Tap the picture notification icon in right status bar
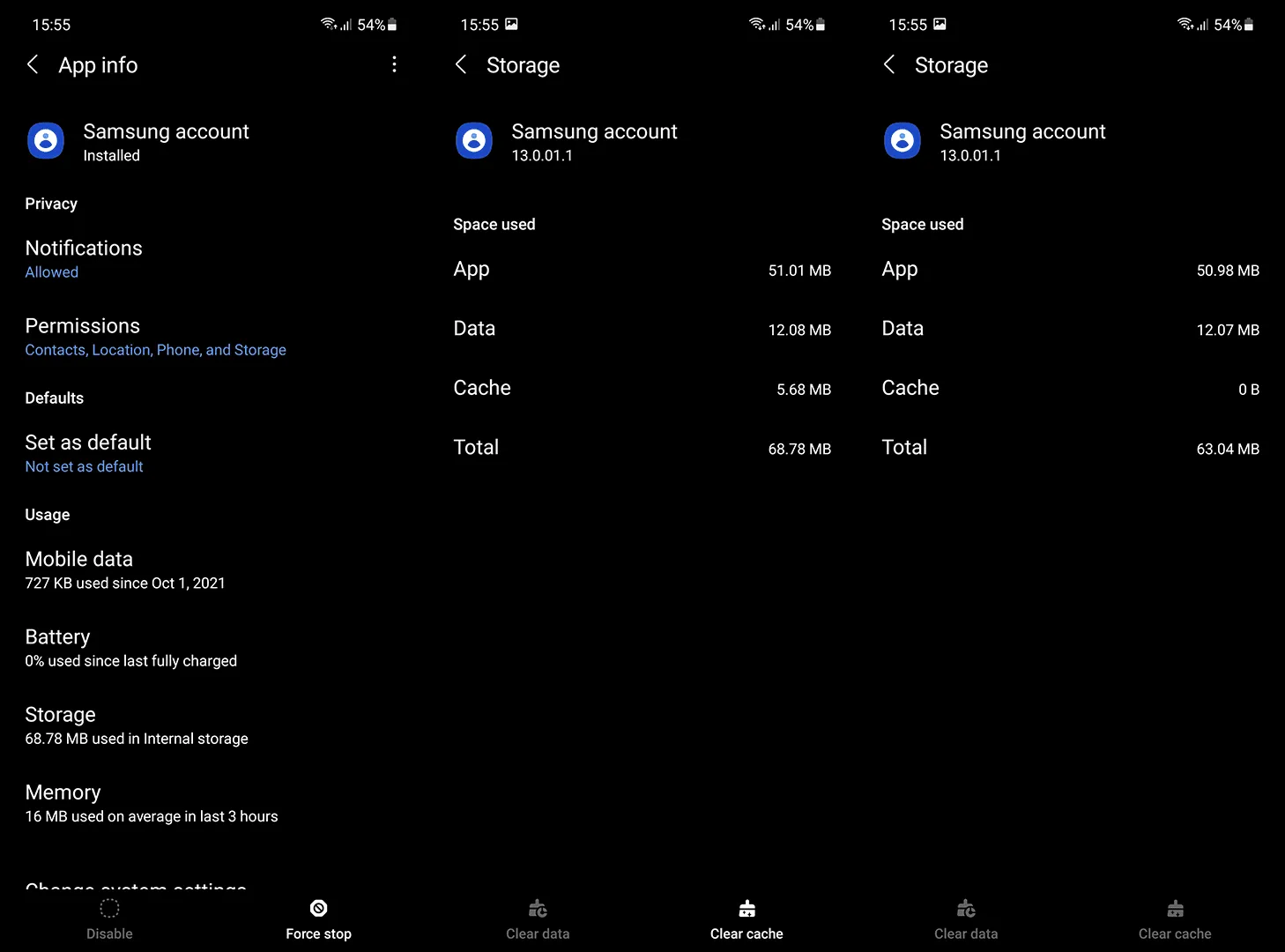 click(x=940, y=25)
